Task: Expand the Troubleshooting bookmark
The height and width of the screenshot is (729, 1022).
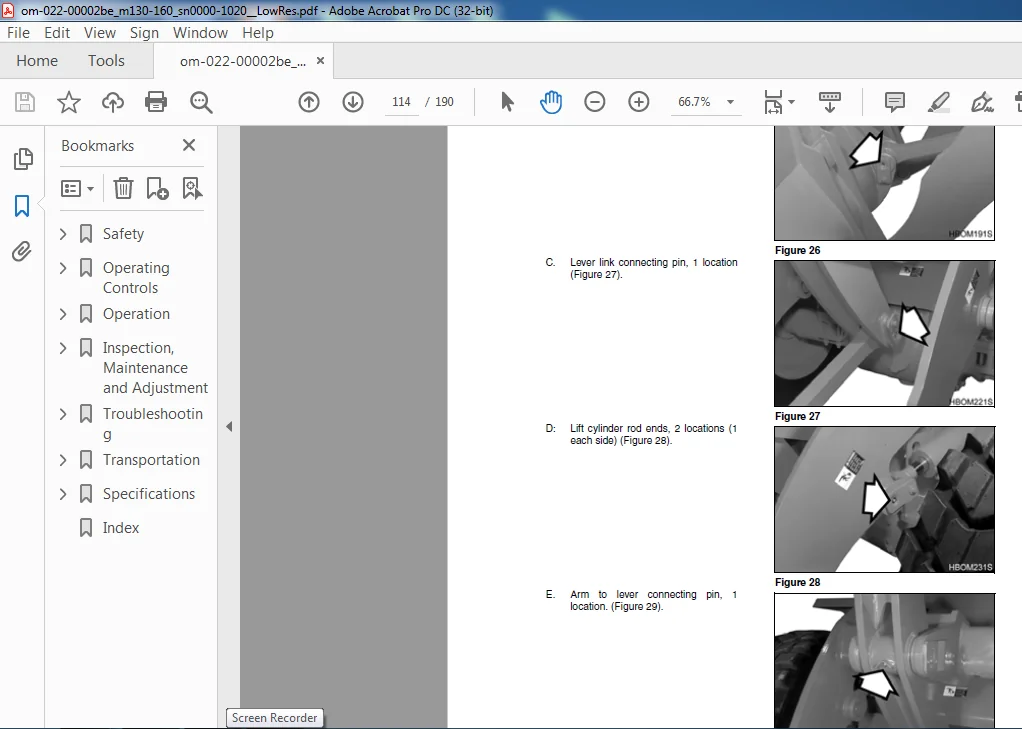Action: pos(63,414)
